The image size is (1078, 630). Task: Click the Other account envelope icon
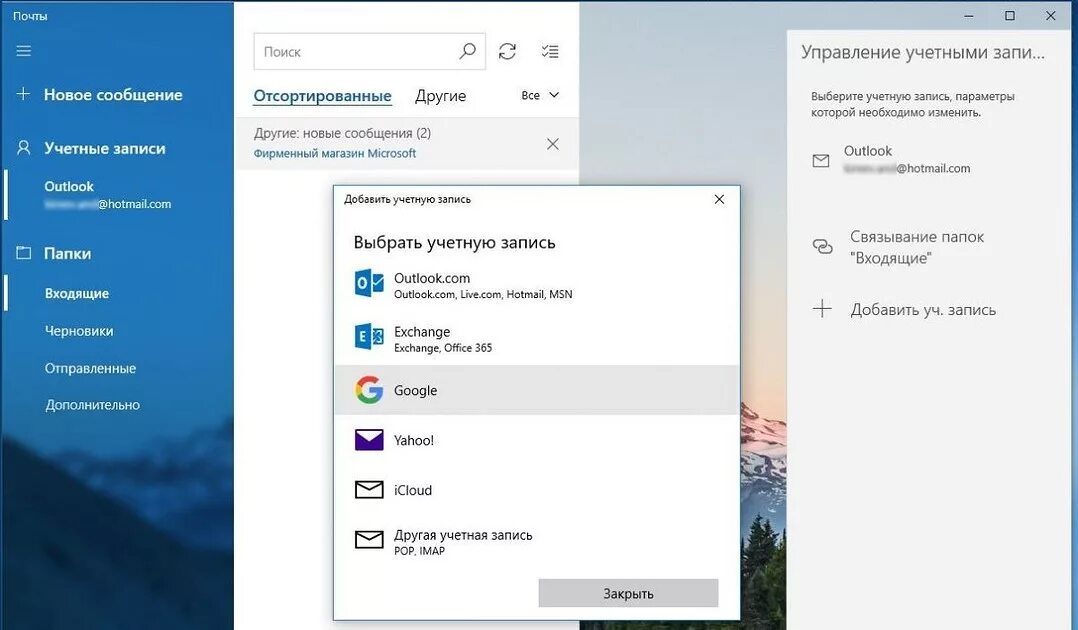click(369, 540)
